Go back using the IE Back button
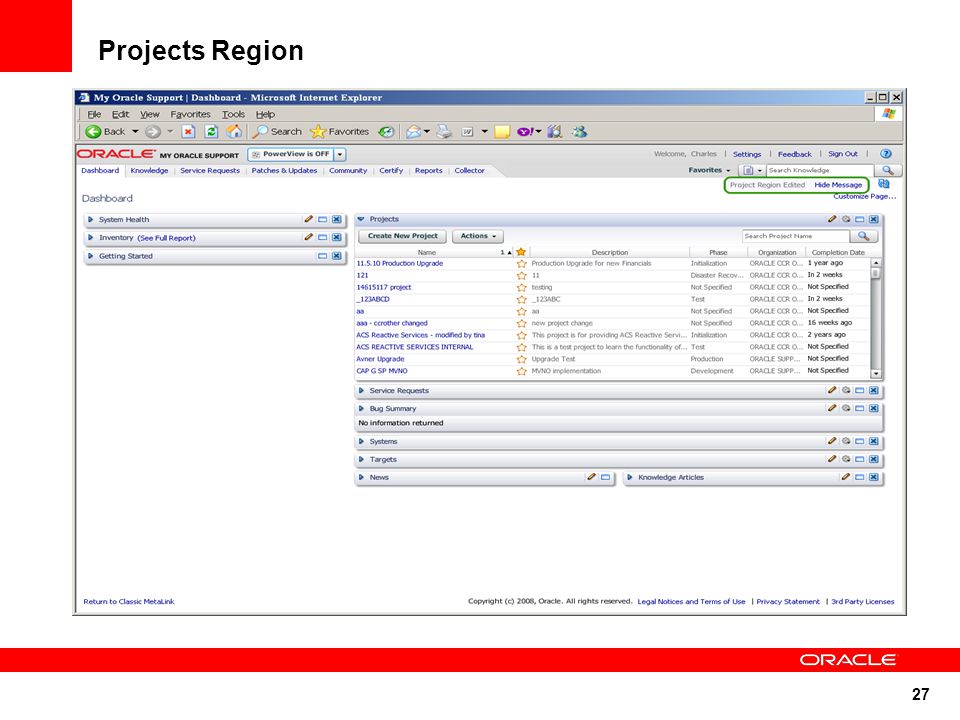 (105, 132)
